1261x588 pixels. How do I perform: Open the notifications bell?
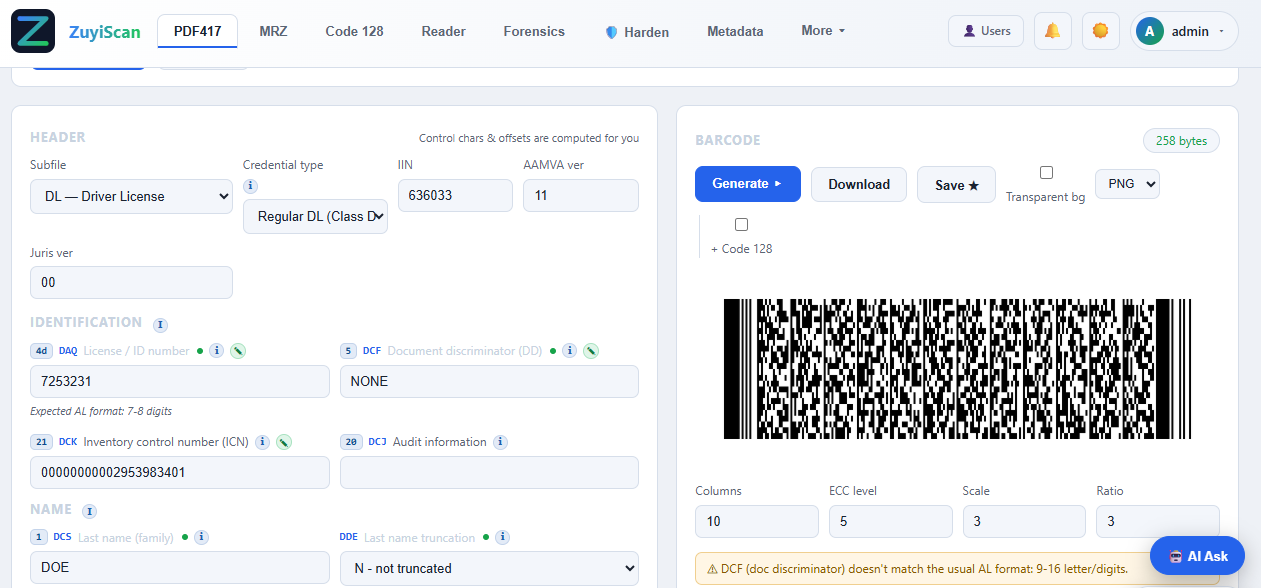pyautogui.click(x=1052, y=31)
